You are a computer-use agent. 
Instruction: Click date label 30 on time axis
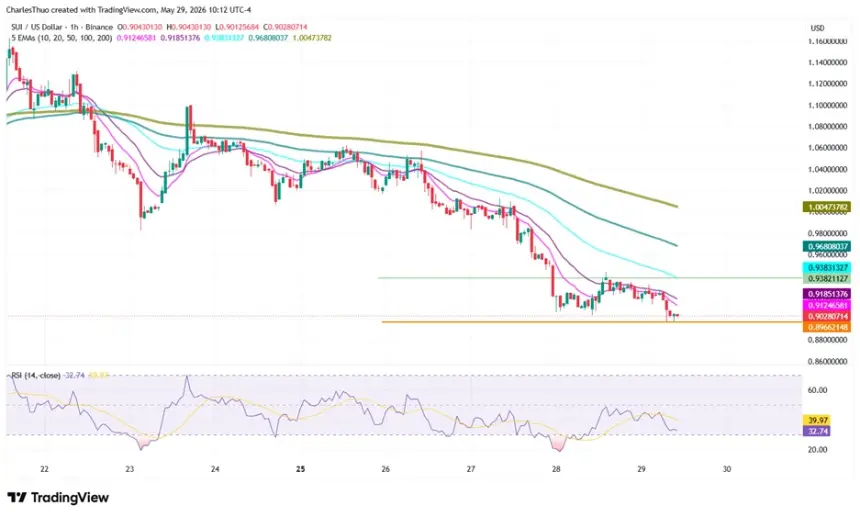tap(727, 469)
